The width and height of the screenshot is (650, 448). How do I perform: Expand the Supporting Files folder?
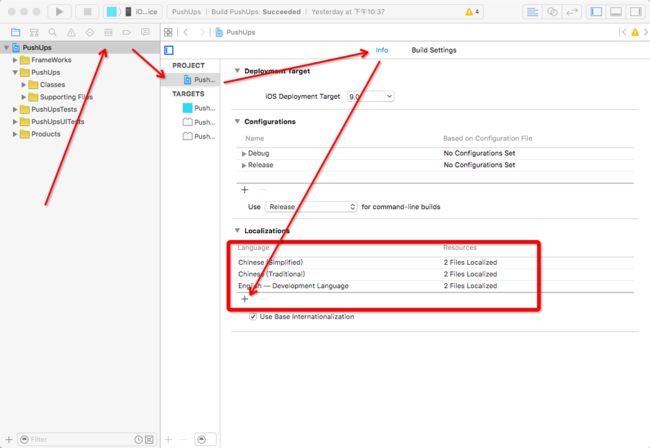tap(24, 97)
